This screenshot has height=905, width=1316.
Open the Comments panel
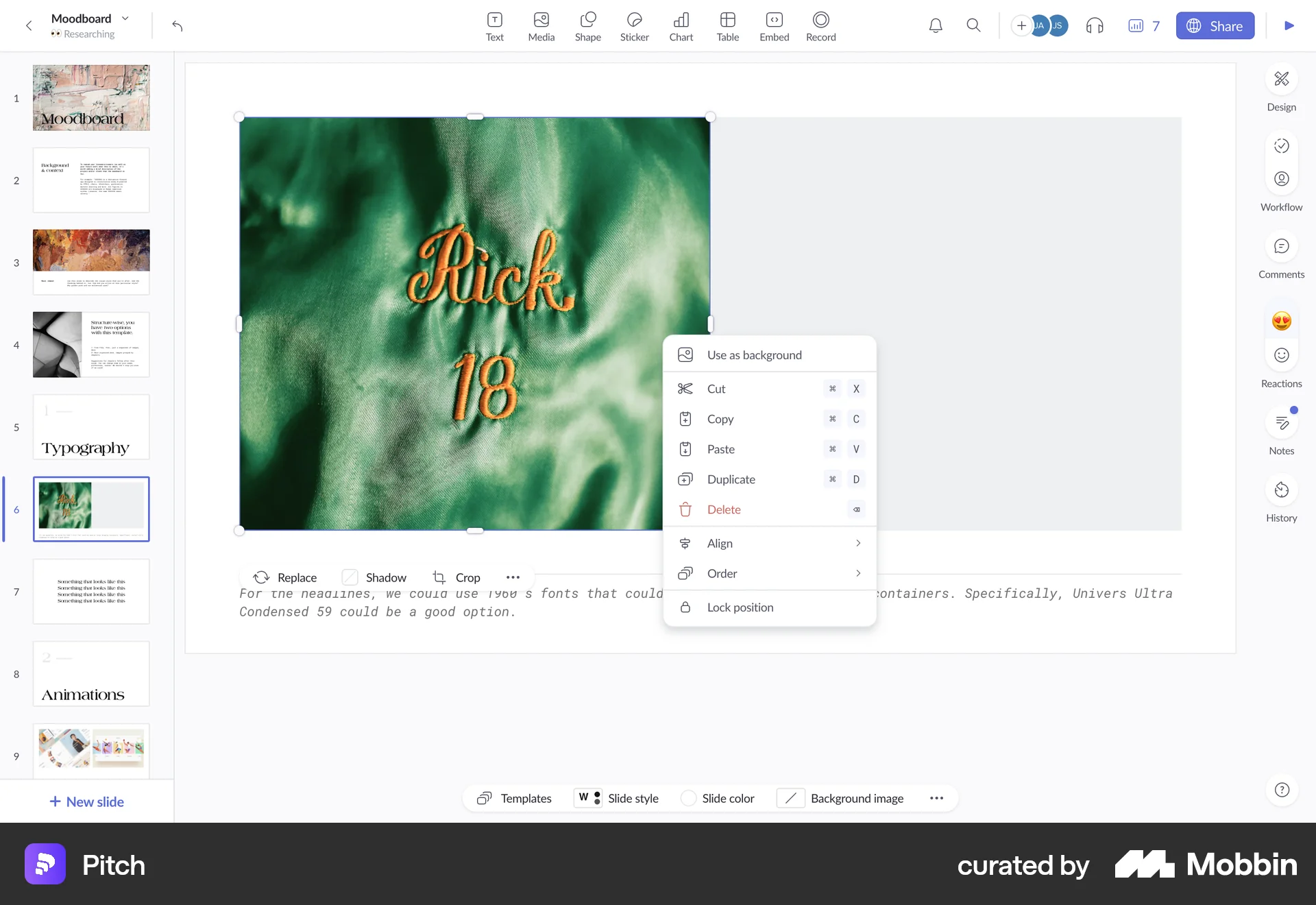click(1281, 255)
